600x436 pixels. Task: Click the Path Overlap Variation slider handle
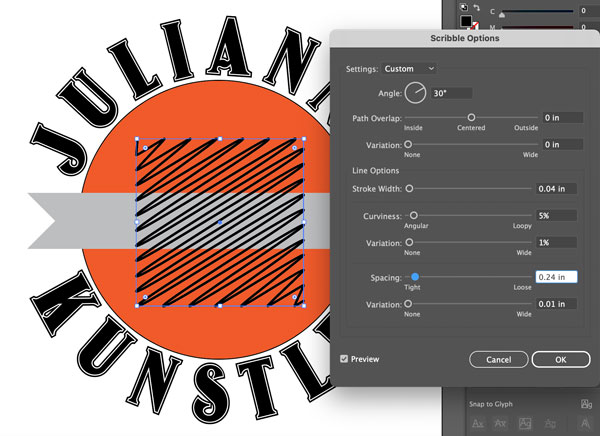408,144
